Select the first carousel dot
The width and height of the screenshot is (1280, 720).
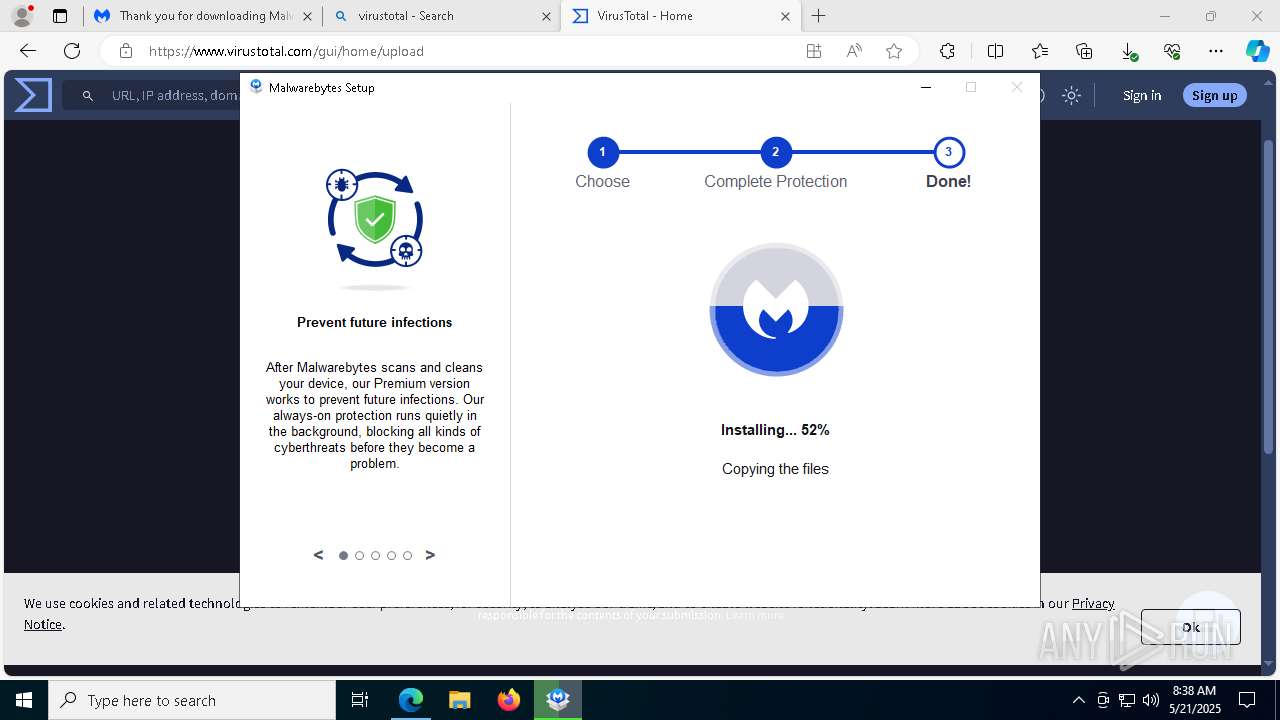[343, 555]
